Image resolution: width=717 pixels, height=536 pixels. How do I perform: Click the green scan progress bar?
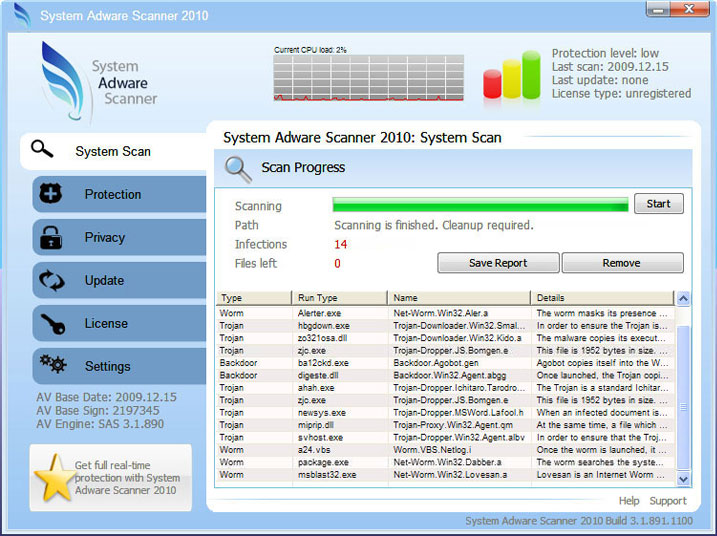(480, 204)
